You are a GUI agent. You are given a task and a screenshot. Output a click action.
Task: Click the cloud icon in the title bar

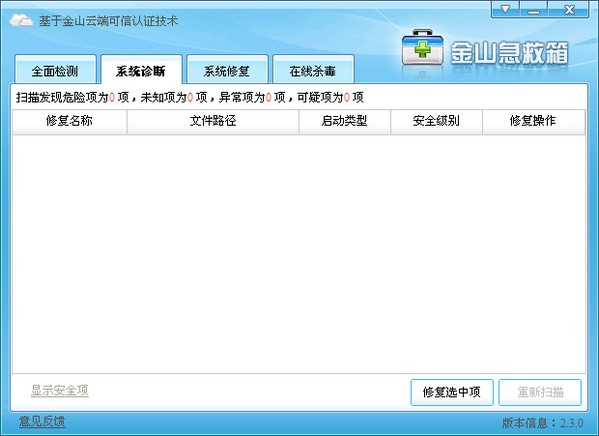21,20
